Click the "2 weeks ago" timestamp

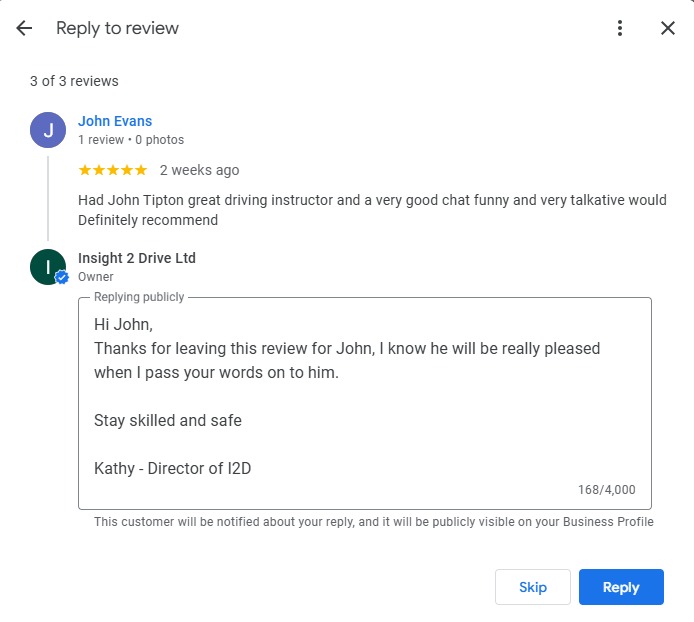(x=199, y=170)
